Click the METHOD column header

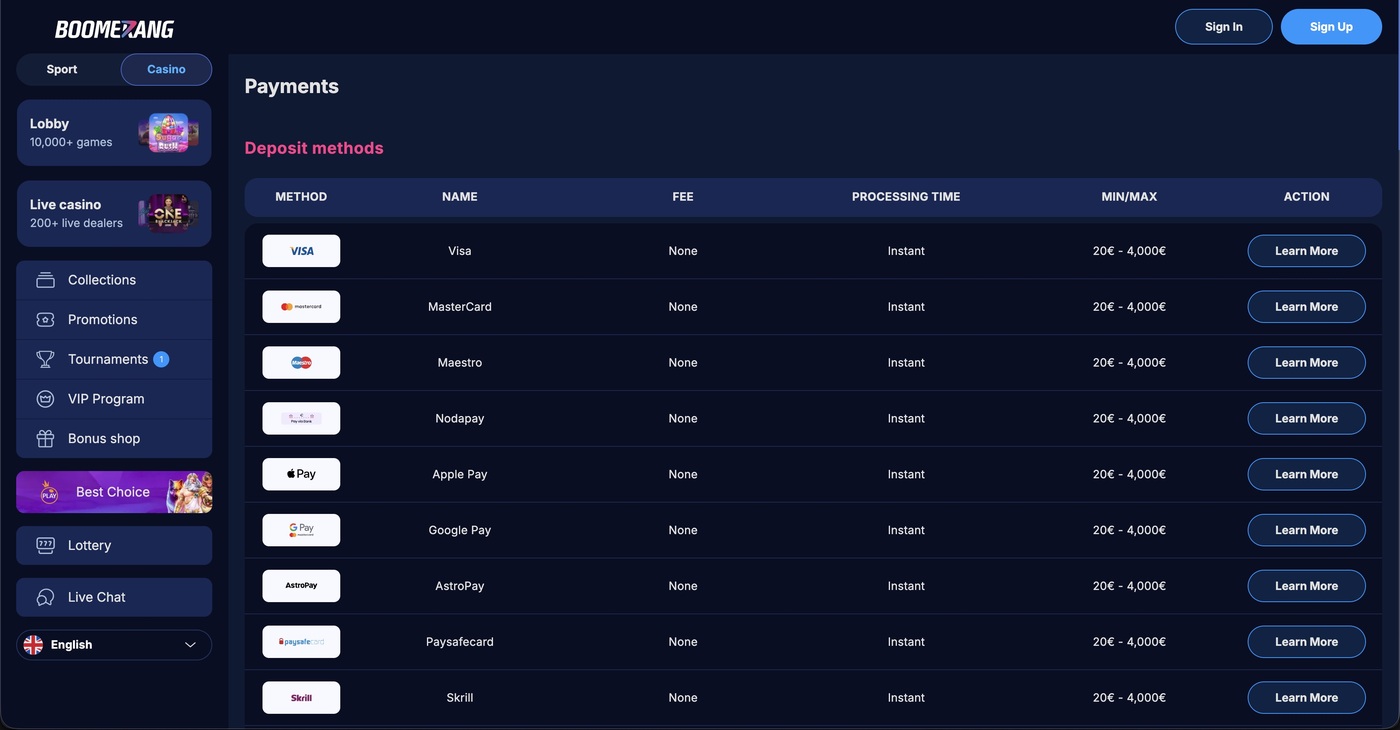pos(301,197)
